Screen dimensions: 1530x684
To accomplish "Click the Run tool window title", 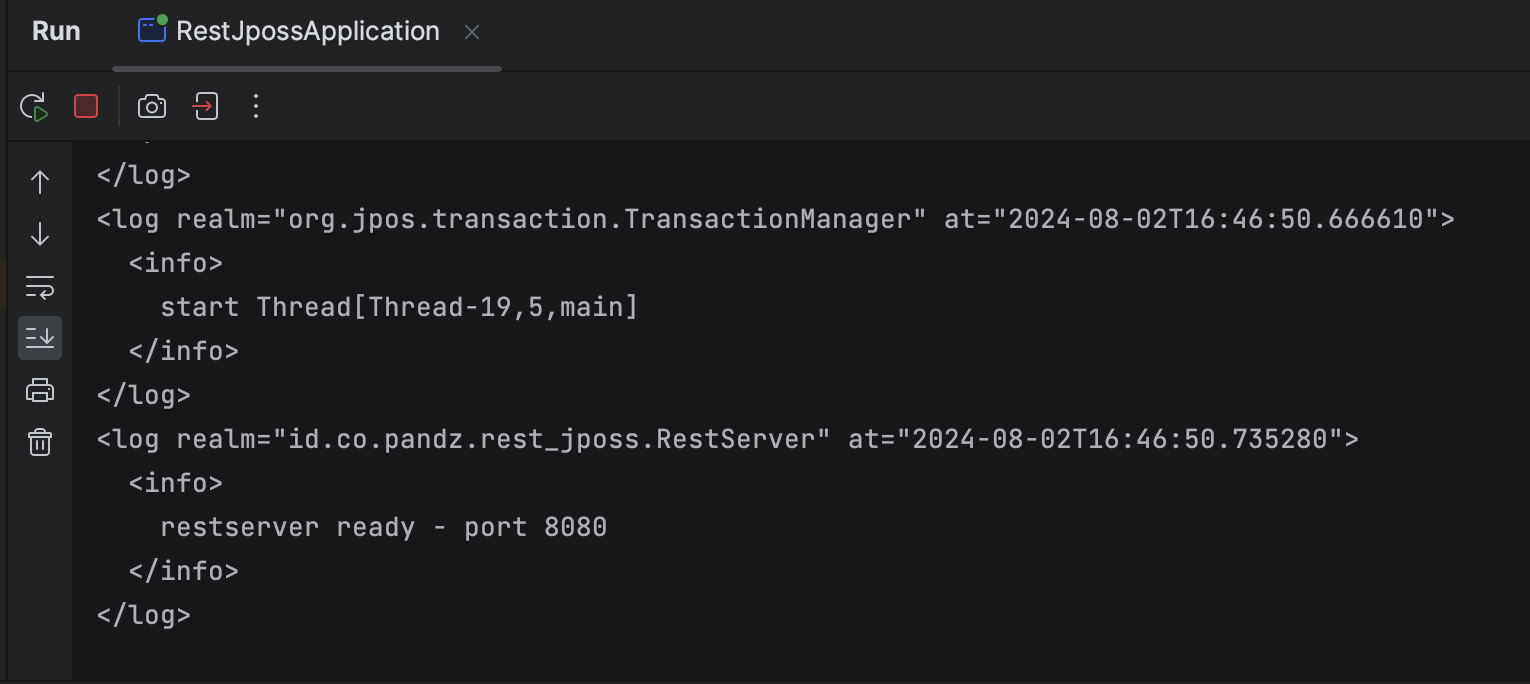I will (56, 31).
